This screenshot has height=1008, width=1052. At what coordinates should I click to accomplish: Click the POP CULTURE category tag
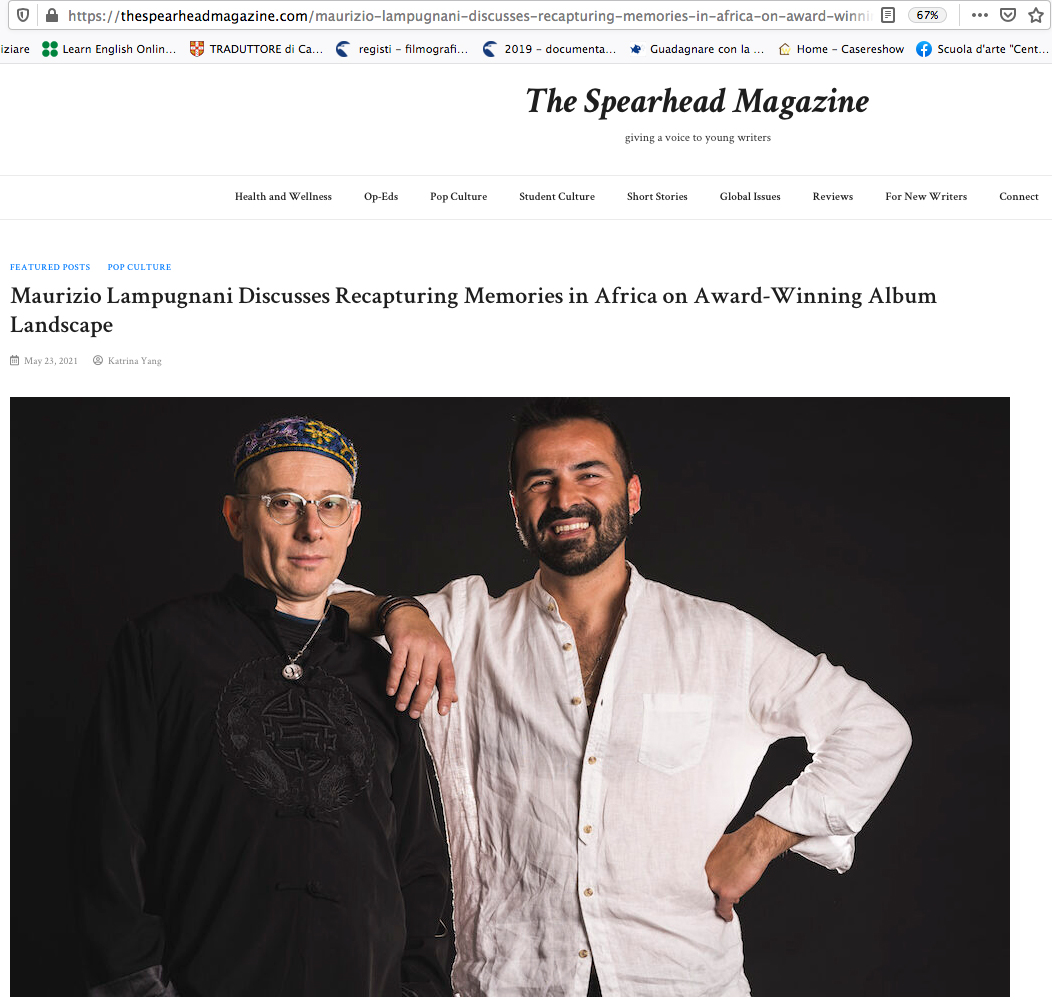coord(140,267)
